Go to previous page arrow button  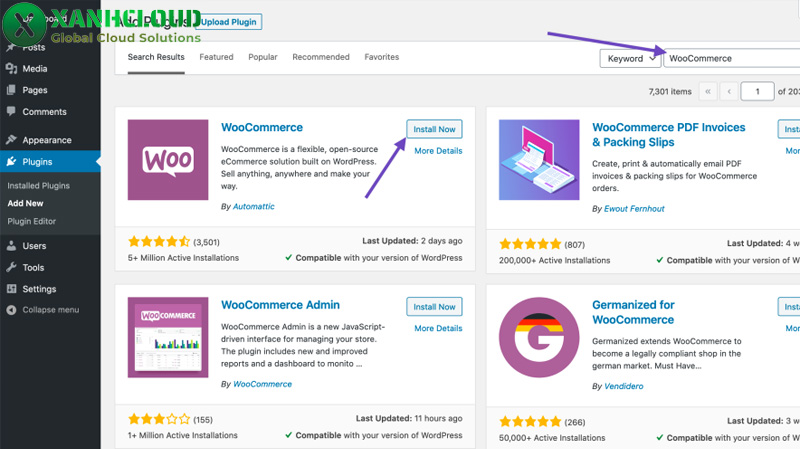point(729,91)
